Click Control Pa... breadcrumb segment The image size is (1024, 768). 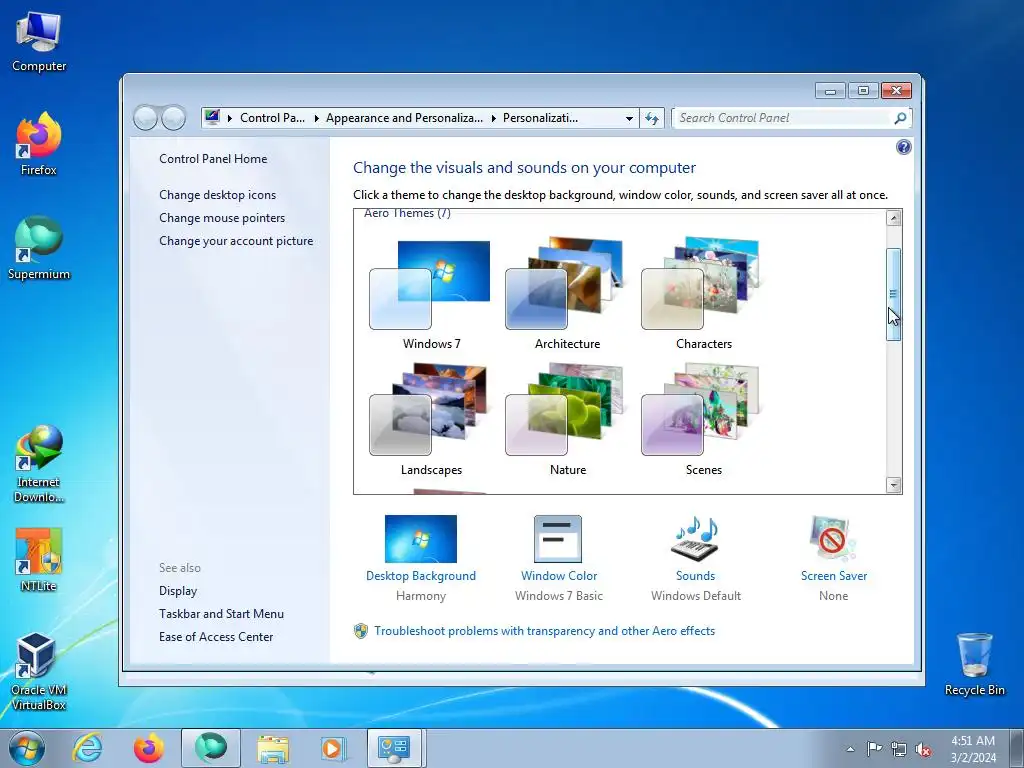(272, 118)
